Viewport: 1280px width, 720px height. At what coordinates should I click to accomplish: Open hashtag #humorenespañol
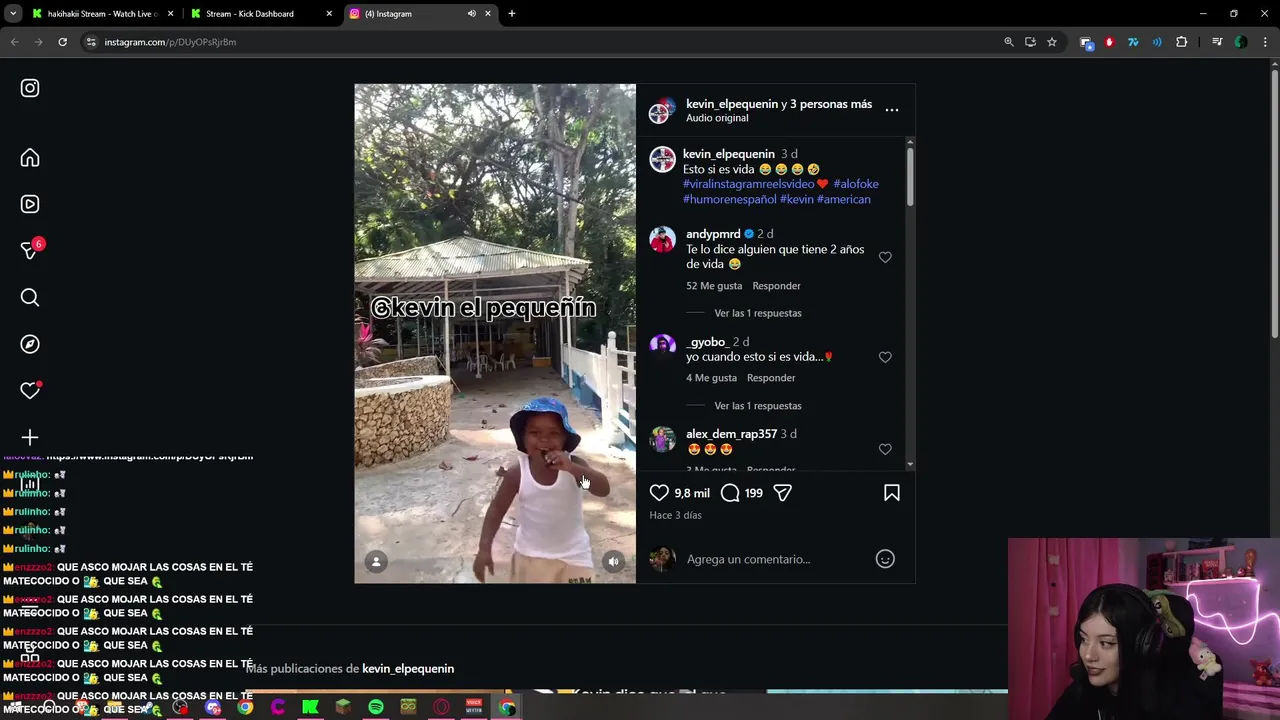click(x=730, y=200)
